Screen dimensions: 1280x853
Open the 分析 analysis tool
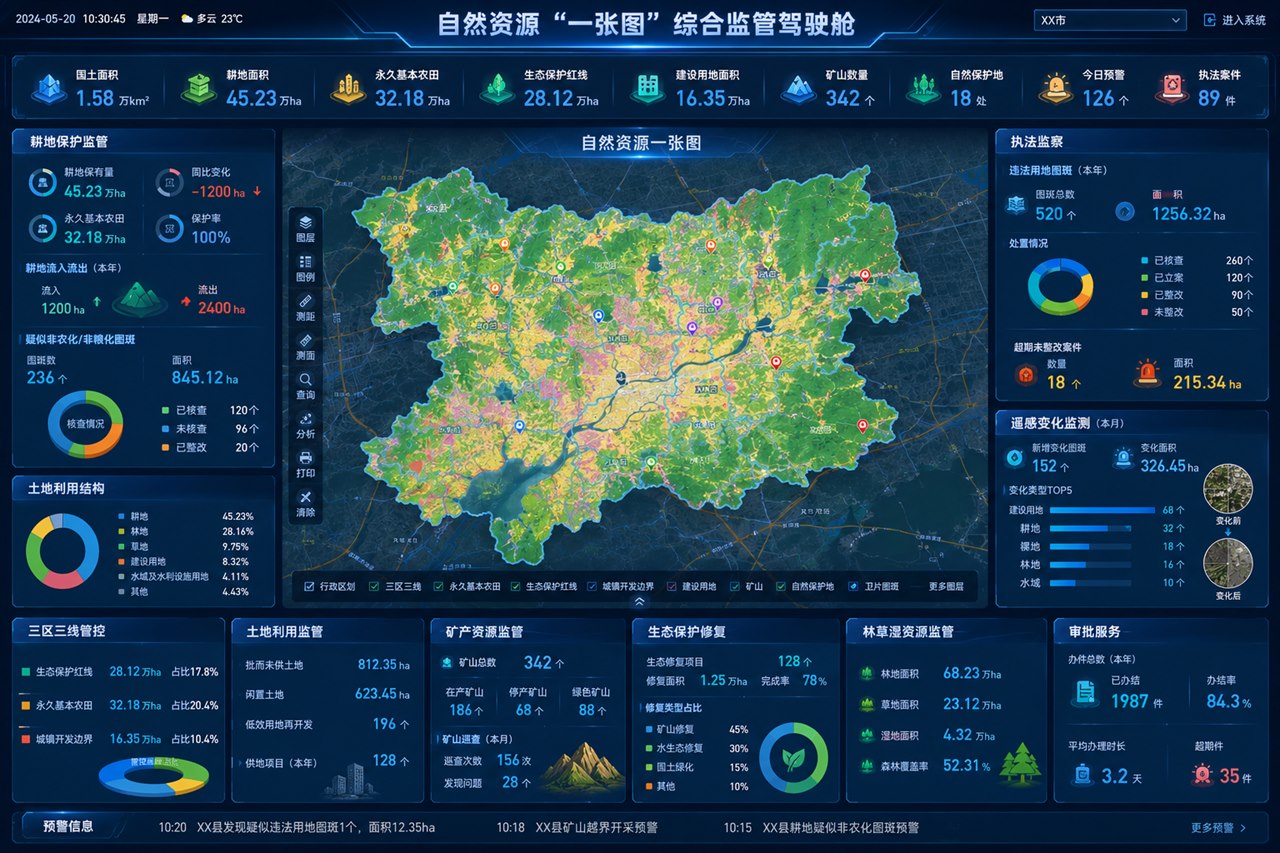coord(305,425)
